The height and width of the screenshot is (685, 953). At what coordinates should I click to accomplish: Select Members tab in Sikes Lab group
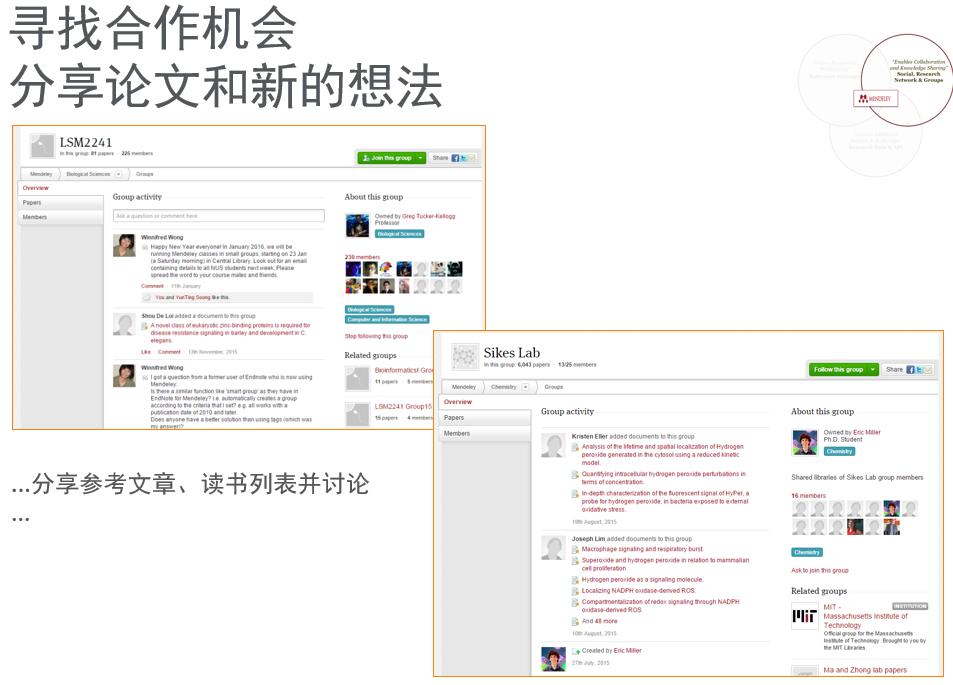(485, 434)
